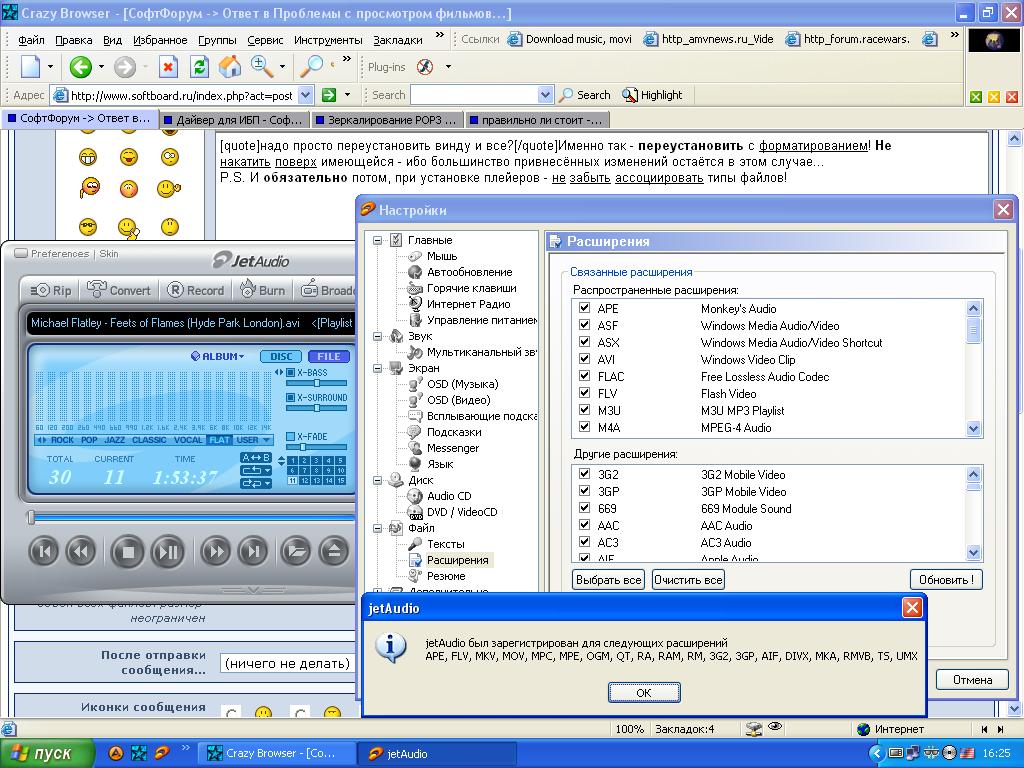
Task: Toggle the FLAC extension checkbox
Action: click(x=584, y=377)
